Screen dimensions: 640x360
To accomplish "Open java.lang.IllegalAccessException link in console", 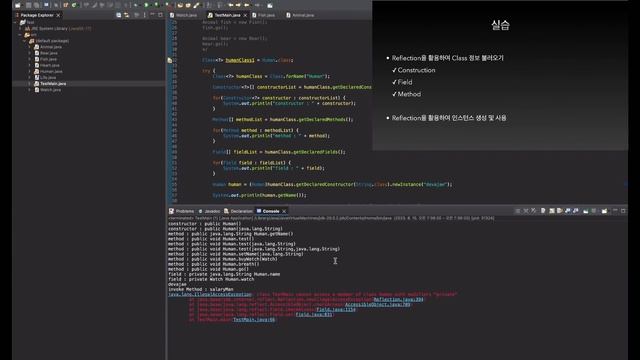I will click(x=210, y=294).
